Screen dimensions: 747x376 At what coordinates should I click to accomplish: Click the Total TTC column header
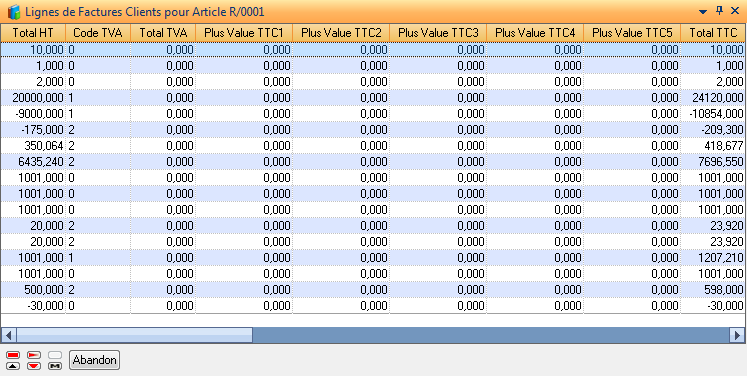[x=713, y=32]
